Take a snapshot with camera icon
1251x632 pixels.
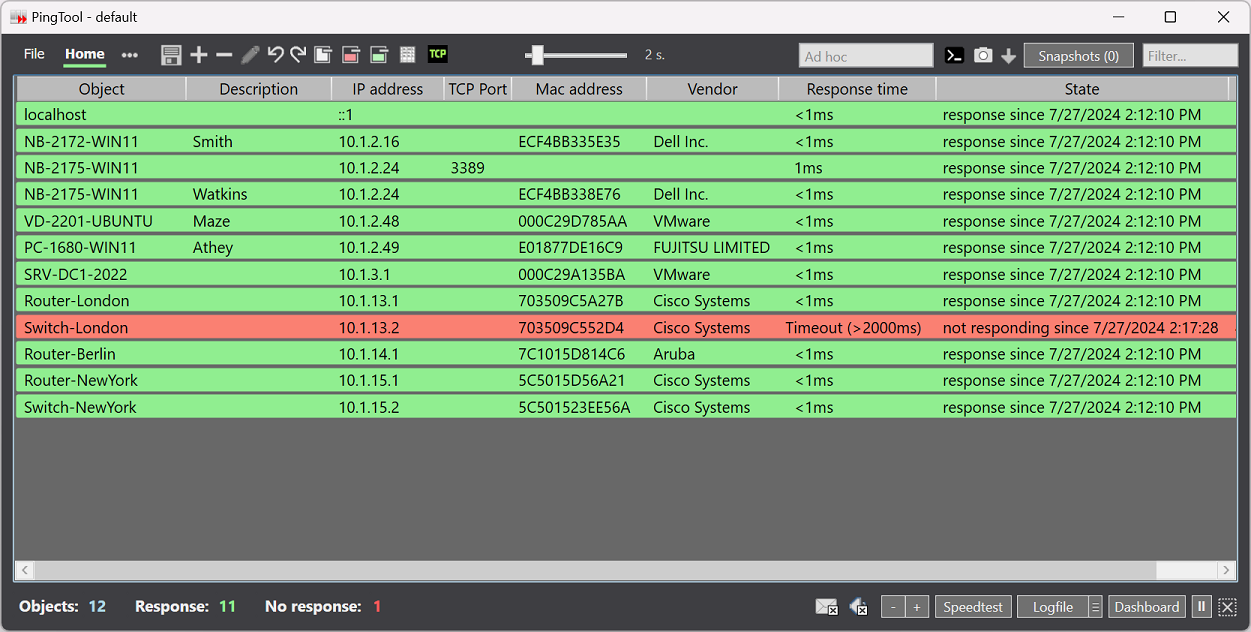pos(983,56)
